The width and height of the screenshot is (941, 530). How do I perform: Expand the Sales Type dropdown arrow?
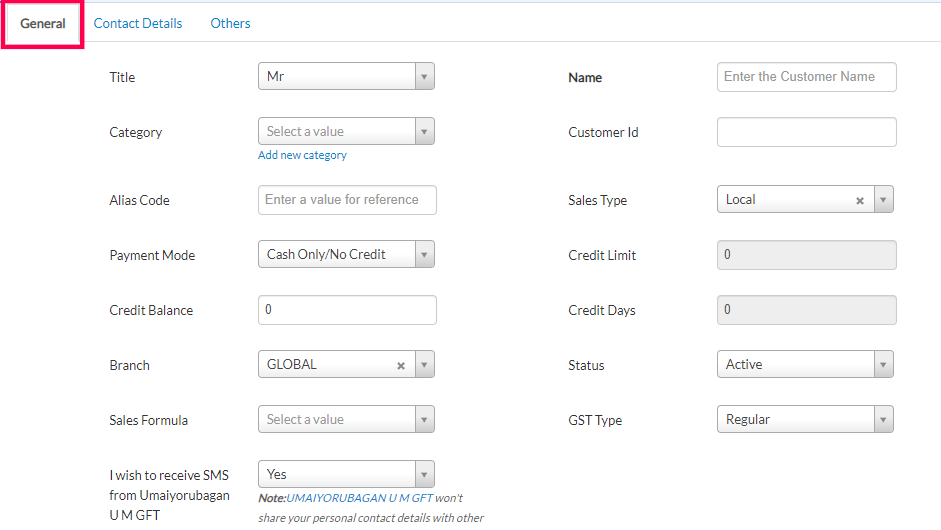[x=883, y=200]
